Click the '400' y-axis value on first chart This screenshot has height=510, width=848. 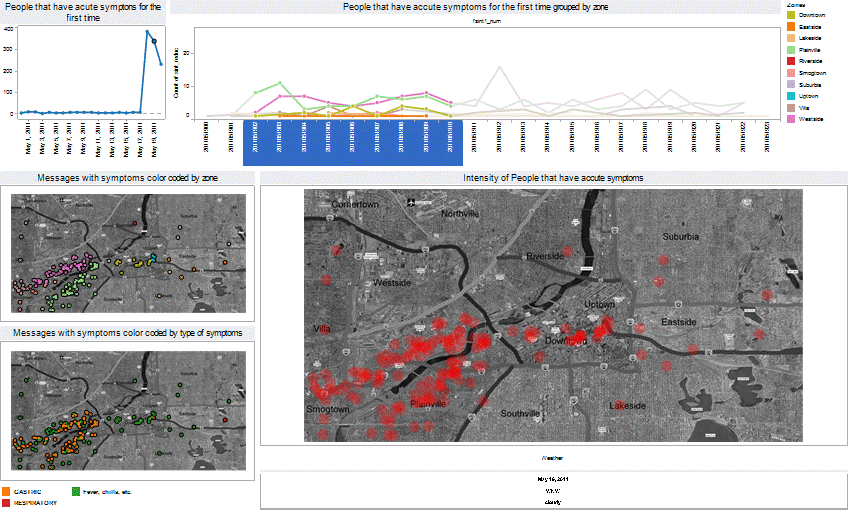click(8, 29)
